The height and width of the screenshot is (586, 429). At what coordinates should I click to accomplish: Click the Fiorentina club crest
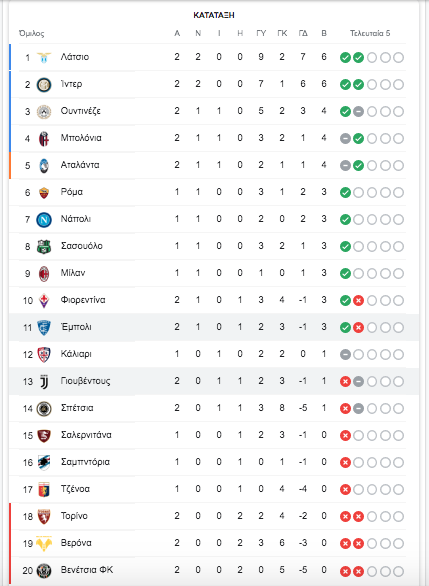[44, 300]
